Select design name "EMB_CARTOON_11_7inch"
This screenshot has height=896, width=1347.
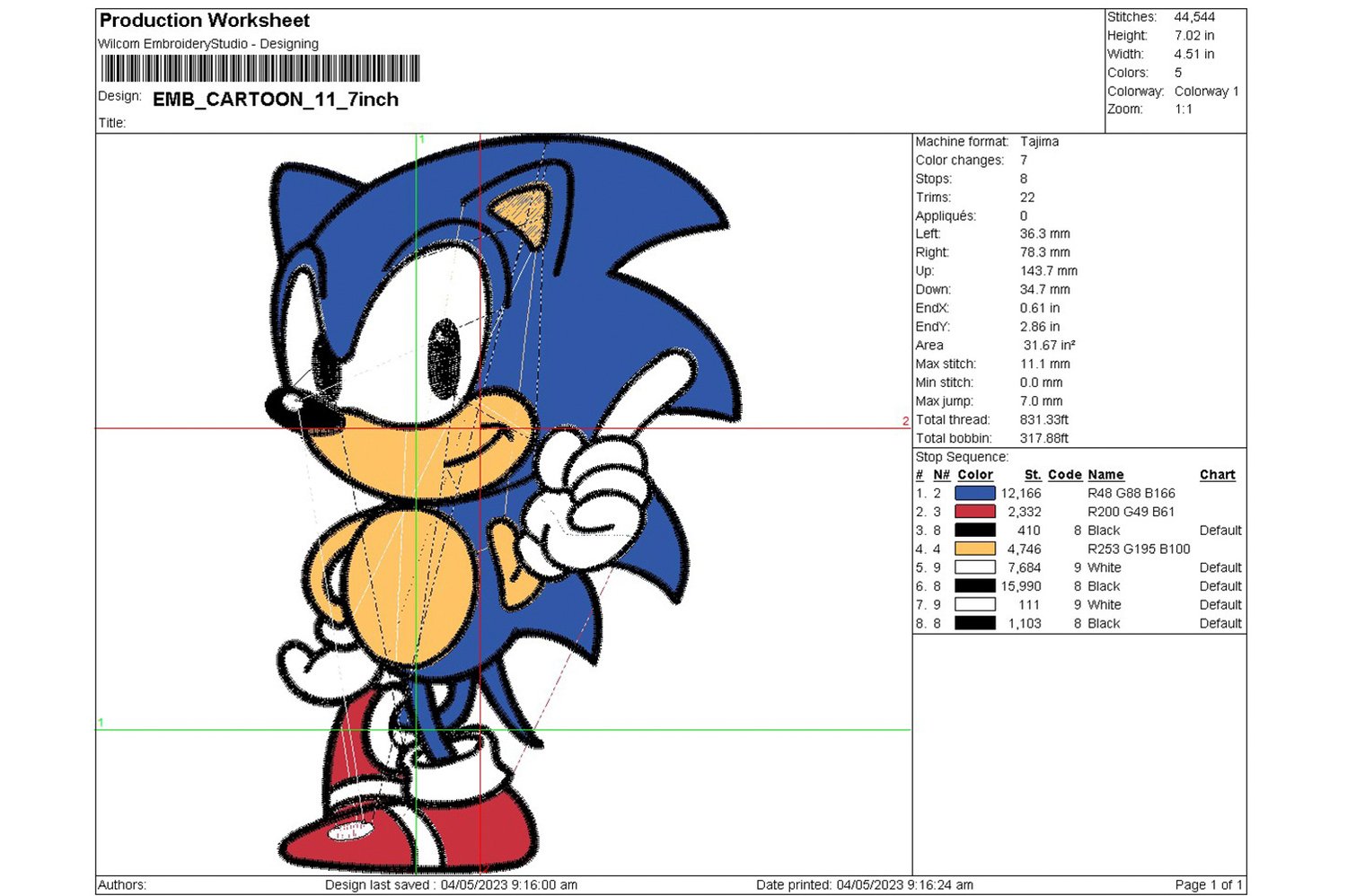click(276, 100)
